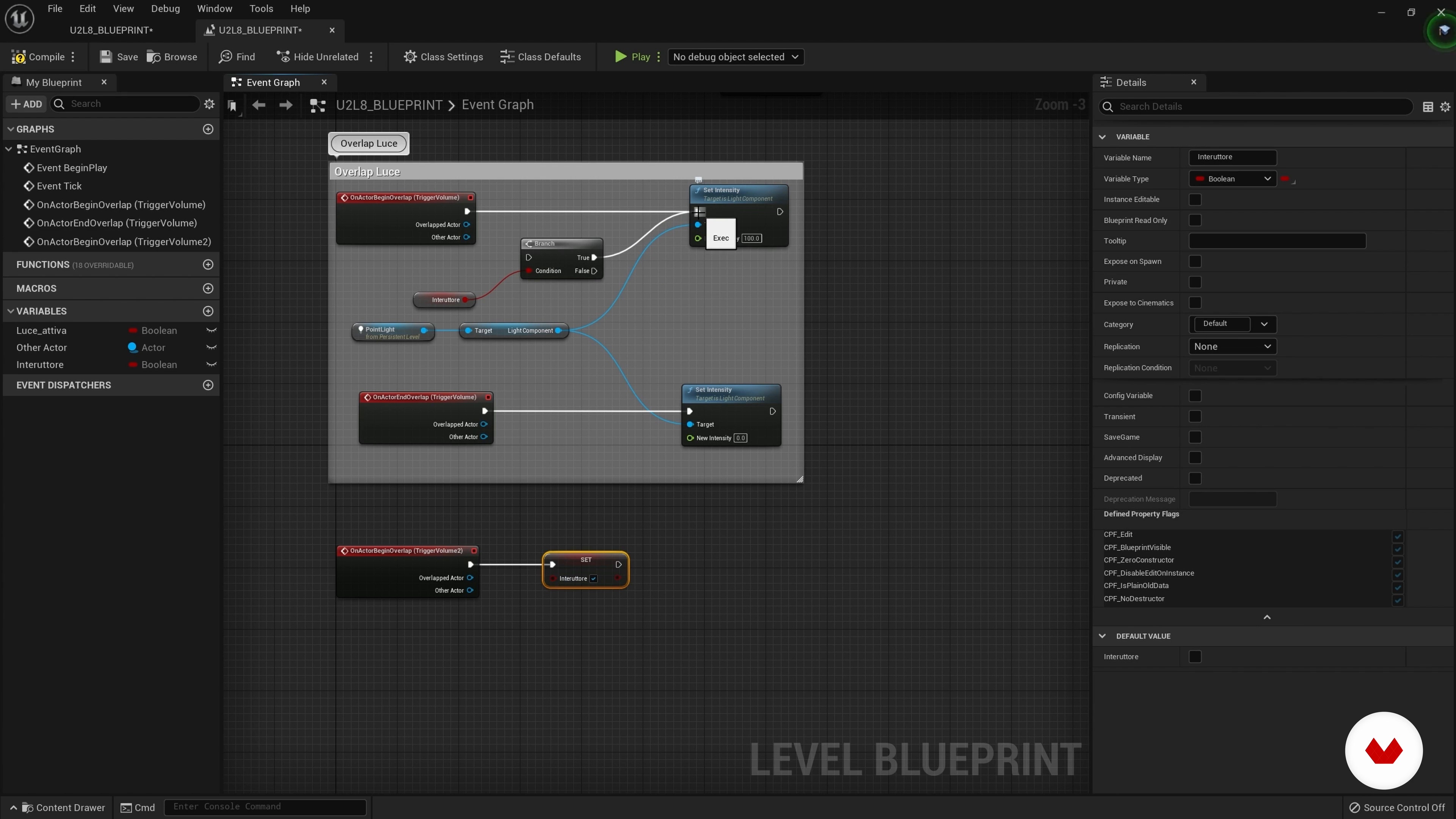Open Class Settings
Image resolution: width=1456 pixels, height=819 pixels.
(x=443, y=56)
